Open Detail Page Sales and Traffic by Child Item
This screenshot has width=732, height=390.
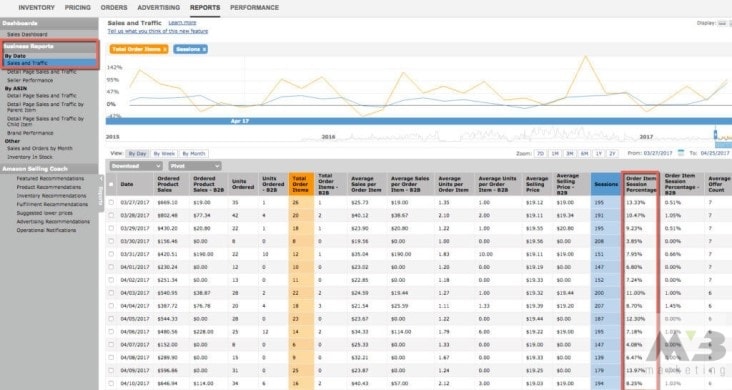(45, 121)
